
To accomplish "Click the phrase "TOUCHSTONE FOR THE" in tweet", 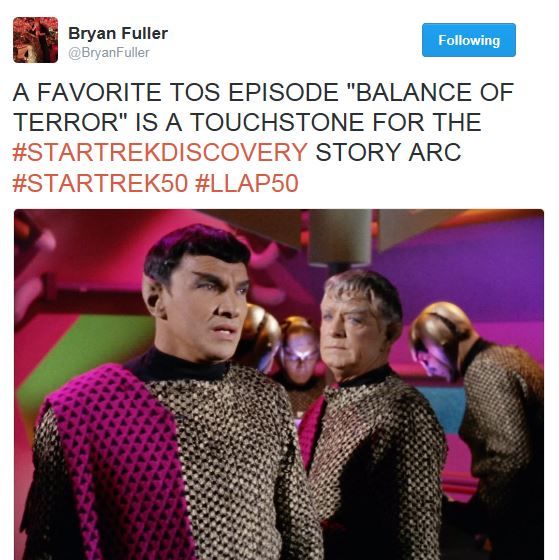I will 336,122.
